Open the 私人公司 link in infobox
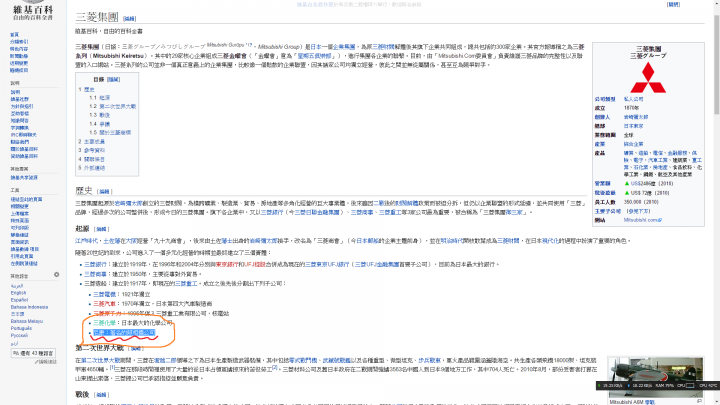This screenshot has height=405, width=720. [633, 99]
